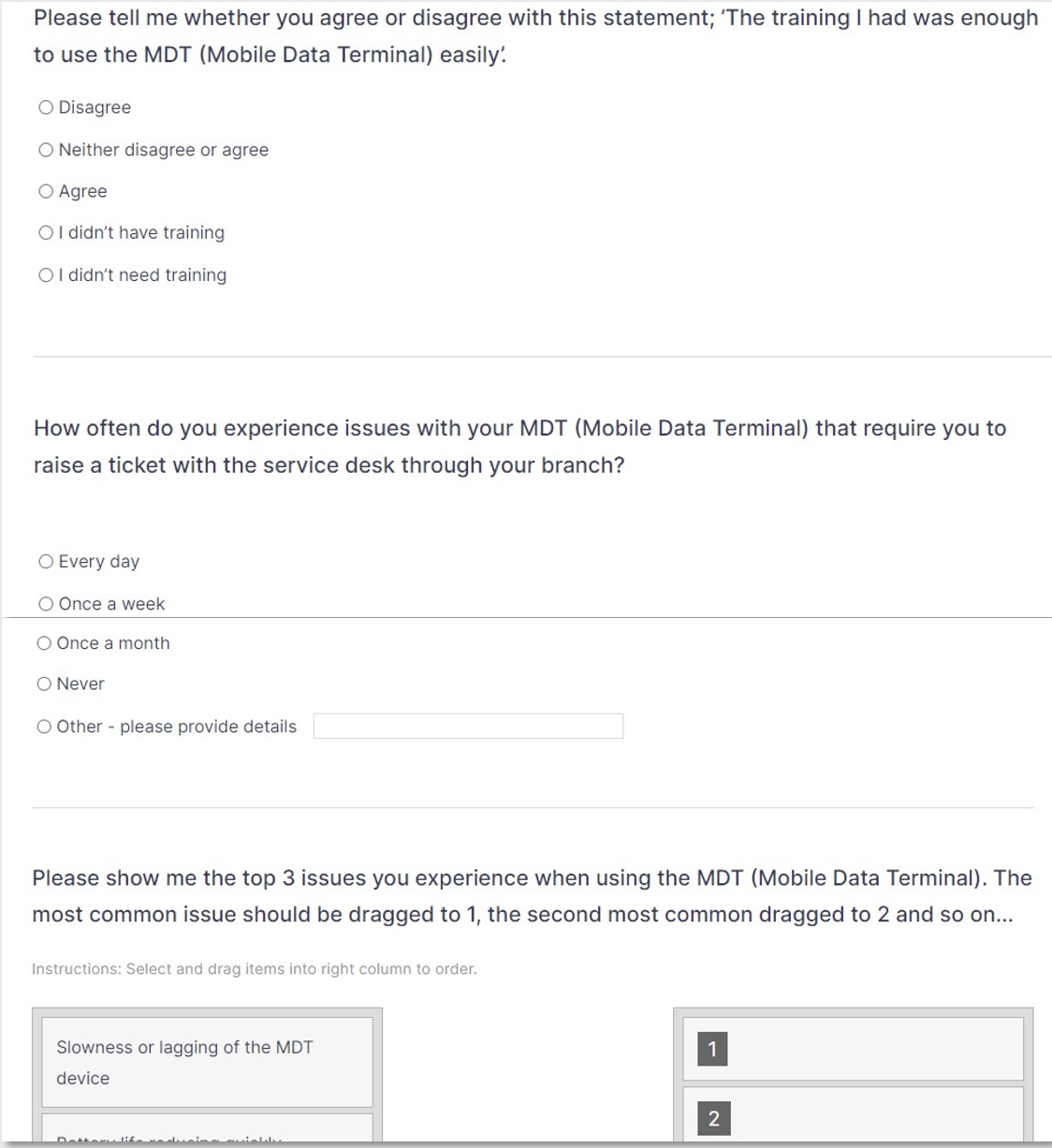Select Other - please provide details option
This screenshot has width=1052, height=1148.
click(44, 727)
